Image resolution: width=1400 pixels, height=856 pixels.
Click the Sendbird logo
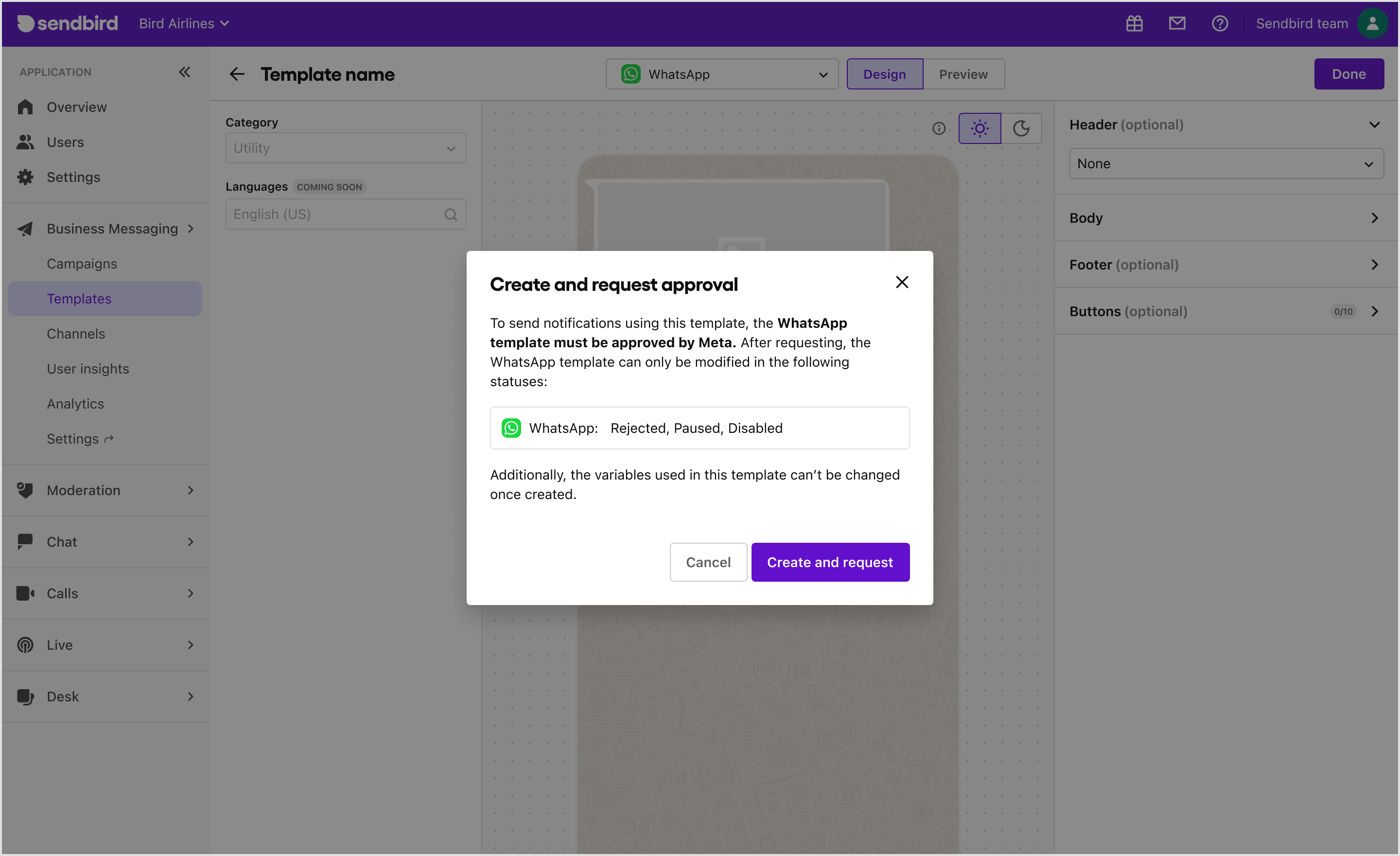68,23
